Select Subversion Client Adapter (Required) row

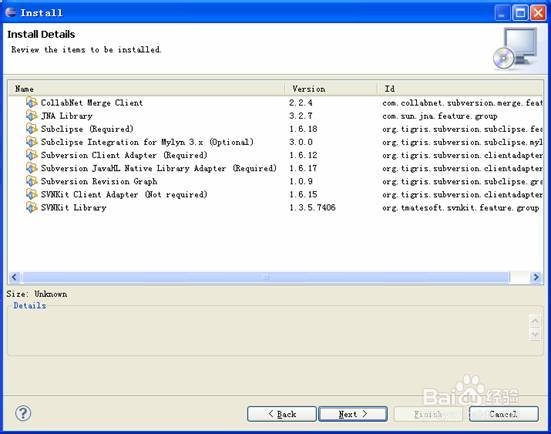[275, 155]
